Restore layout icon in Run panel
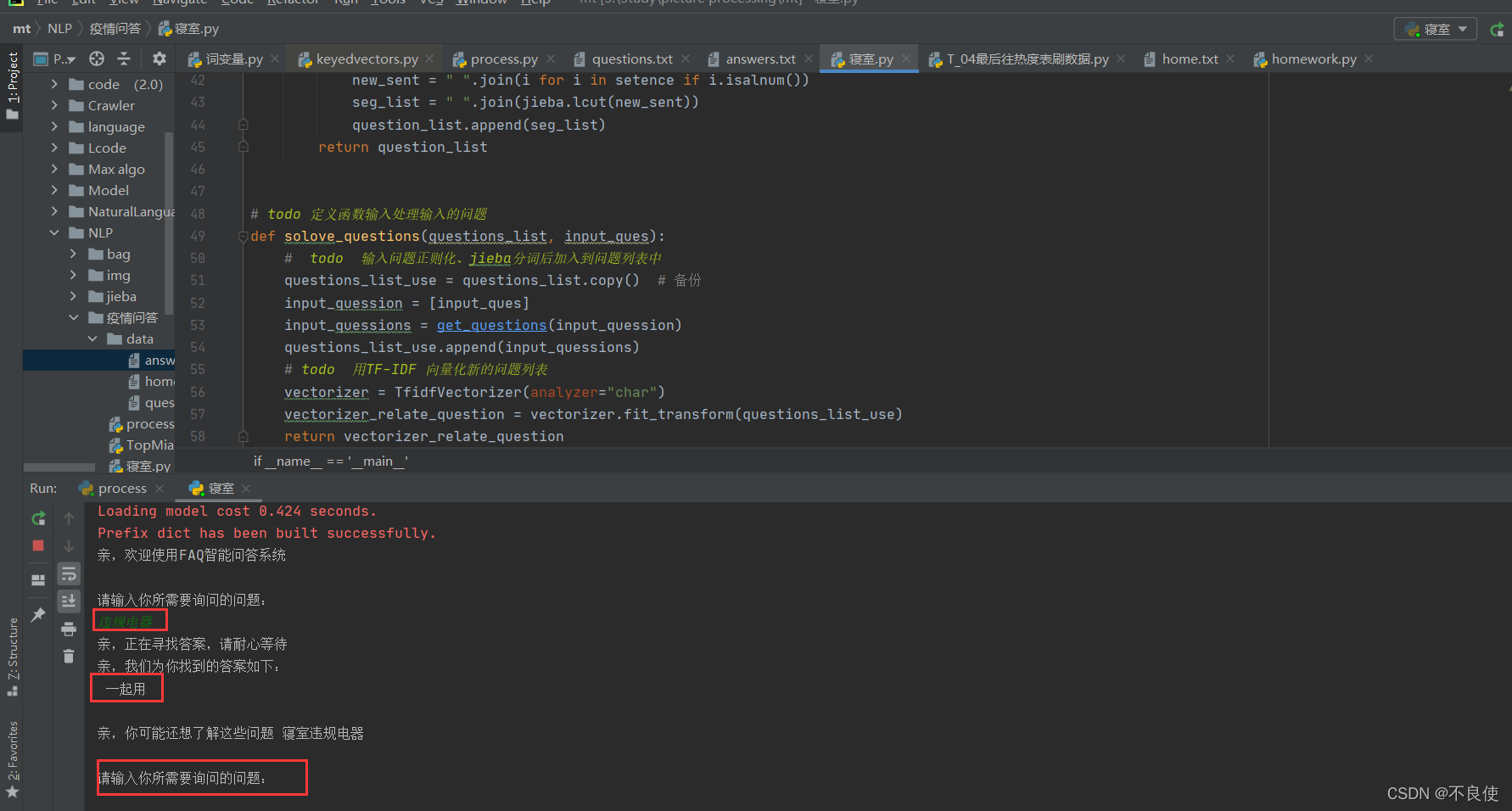The height and width of the screenshot is (811, 1512). (38, 580)
